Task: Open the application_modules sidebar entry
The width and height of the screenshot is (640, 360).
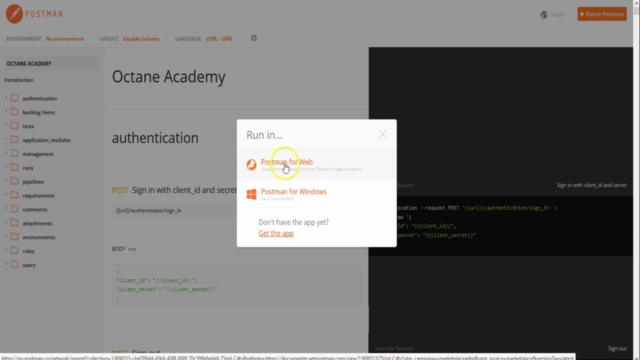Action: point(47,140)
